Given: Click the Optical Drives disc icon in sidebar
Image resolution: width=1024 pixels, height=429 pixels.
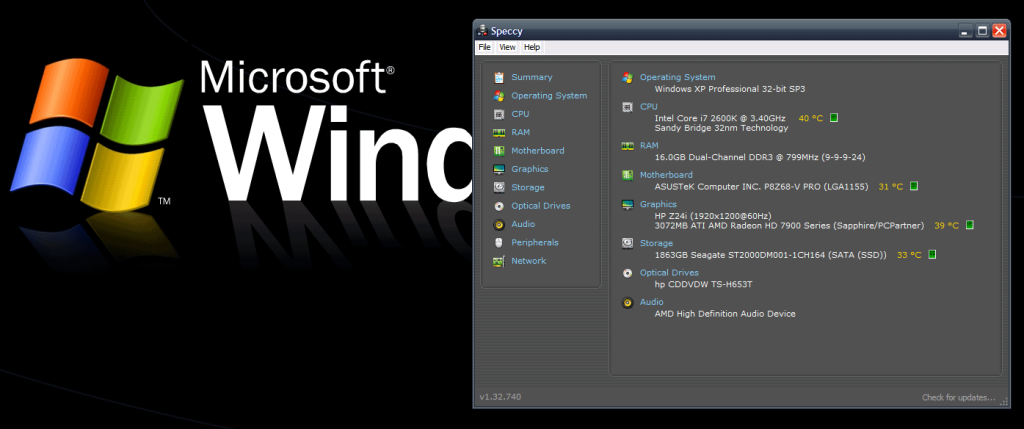Looking at the screenshot, I should pos(498,206).
